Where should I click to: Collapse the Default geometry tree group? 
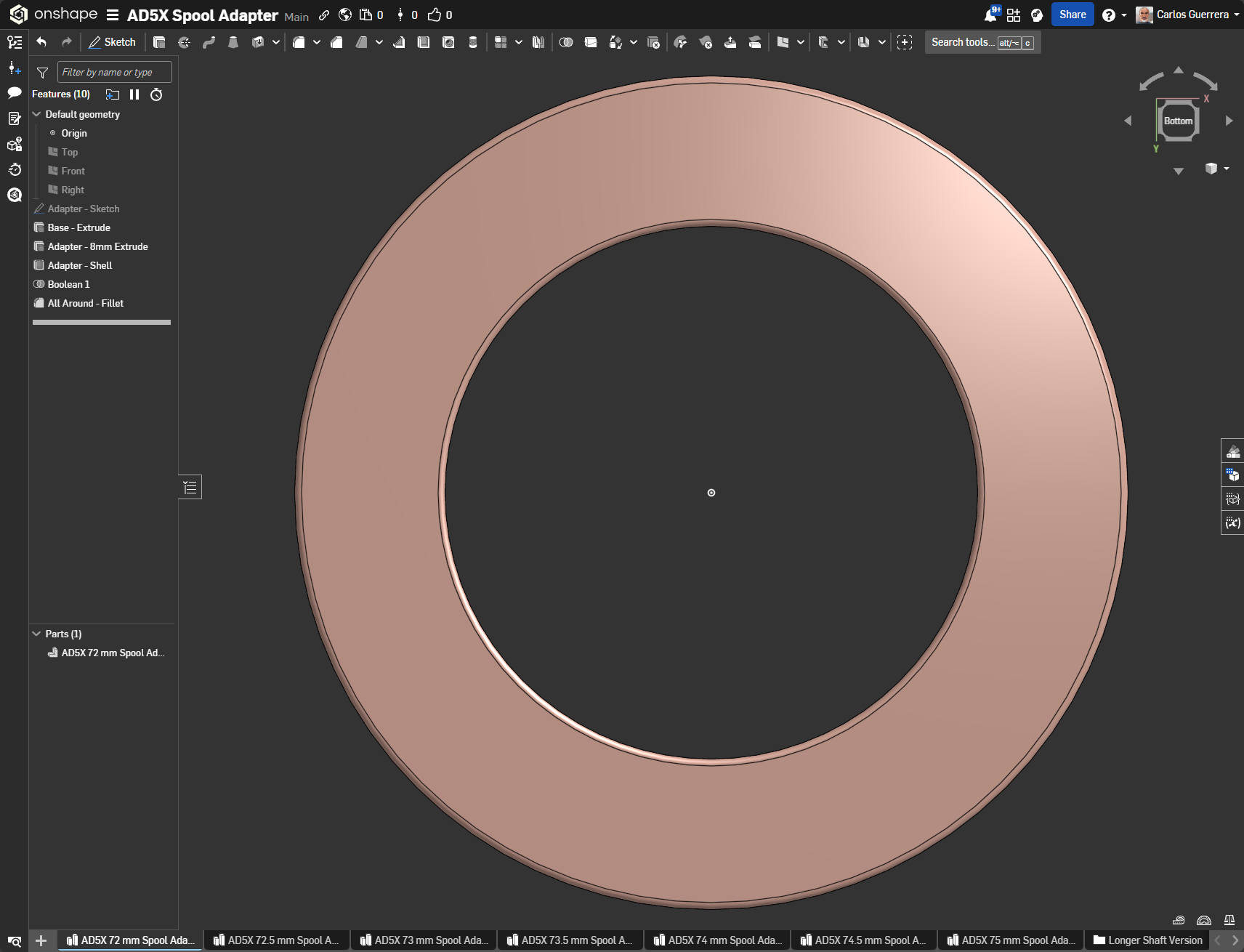coord(36,114)
